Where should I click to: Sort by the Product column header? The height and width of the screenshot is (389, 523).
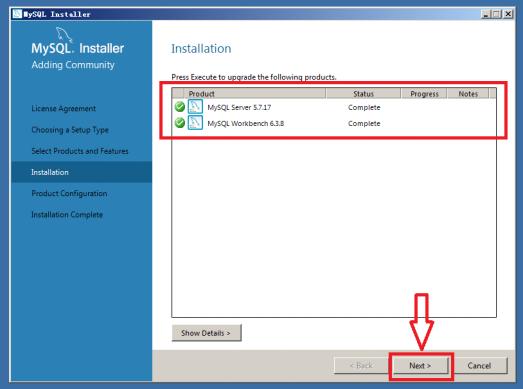point(254,94)
